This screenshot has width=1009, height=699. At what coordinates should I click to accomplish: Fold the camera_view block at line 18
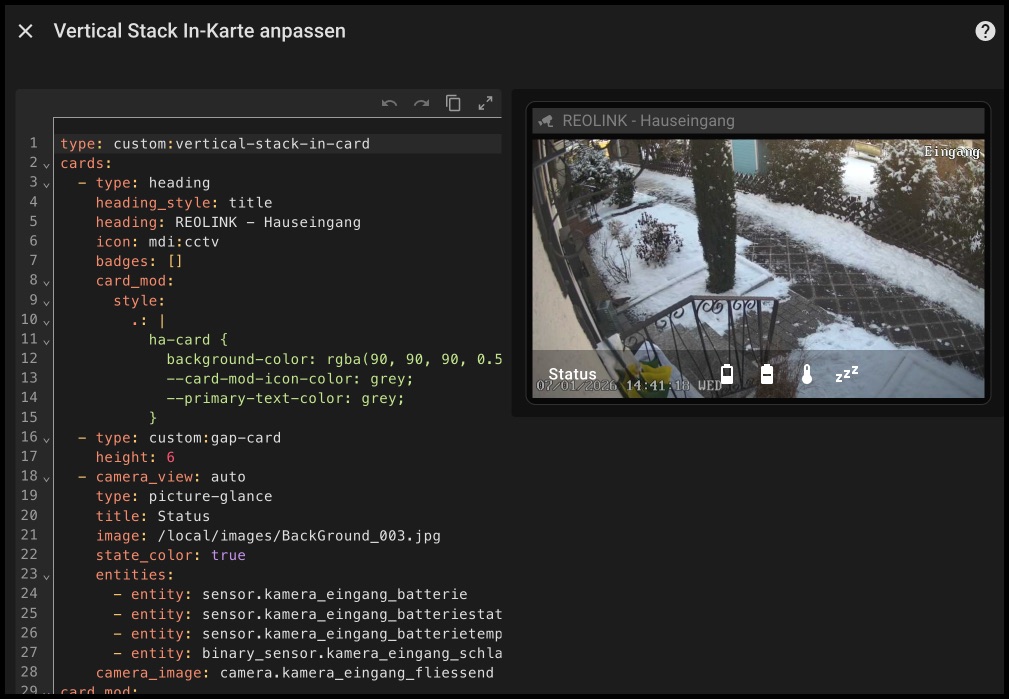47,478
